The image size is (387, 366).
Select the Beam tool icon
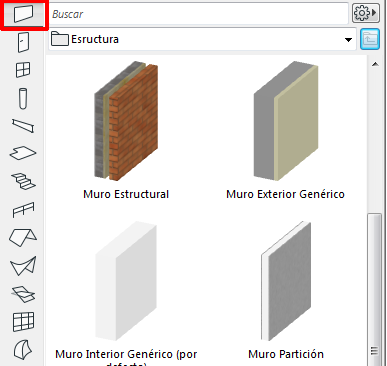pyautogui.click(x=23, y=126)
